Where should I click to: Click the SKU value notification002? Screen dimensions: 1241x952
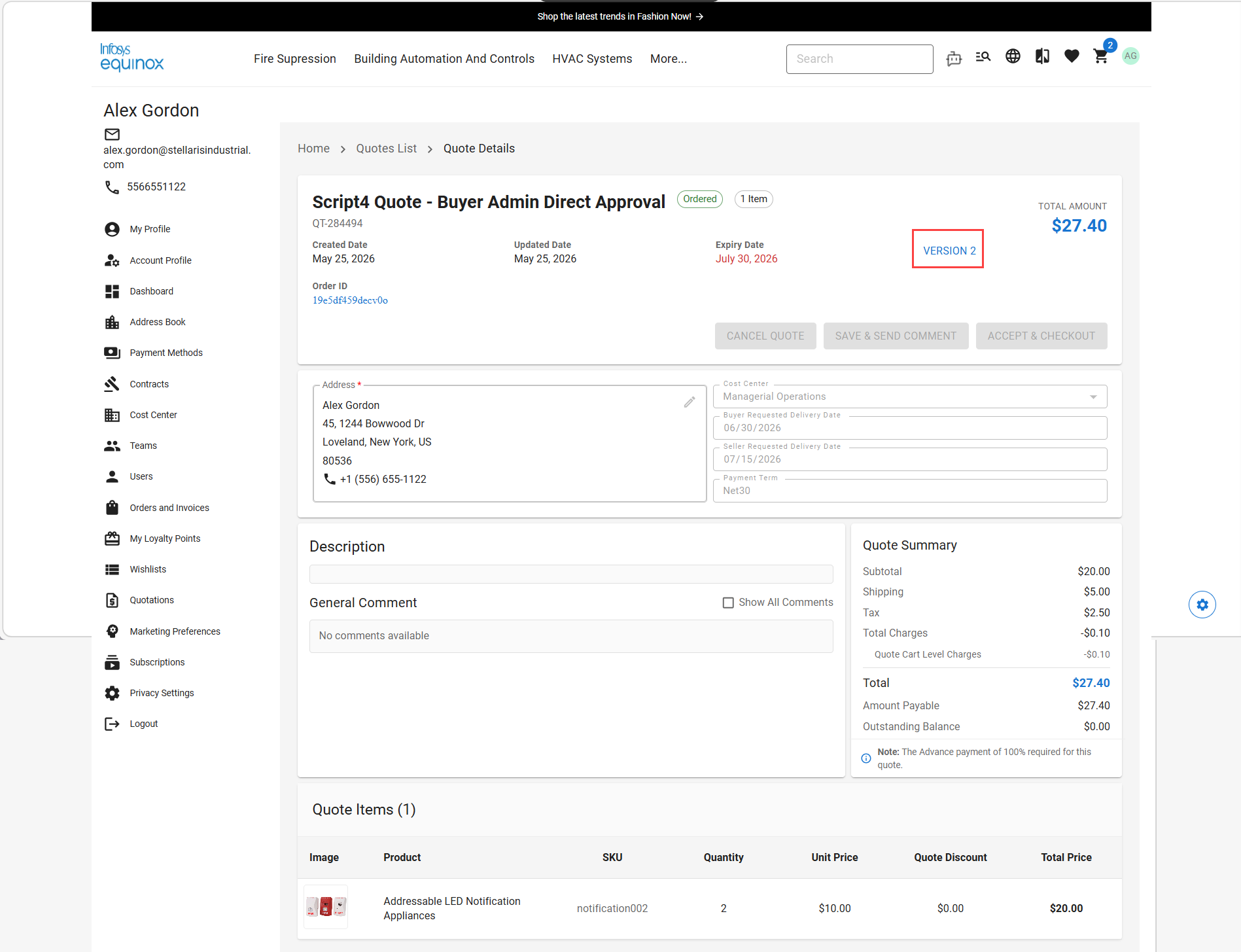point(612,908)
